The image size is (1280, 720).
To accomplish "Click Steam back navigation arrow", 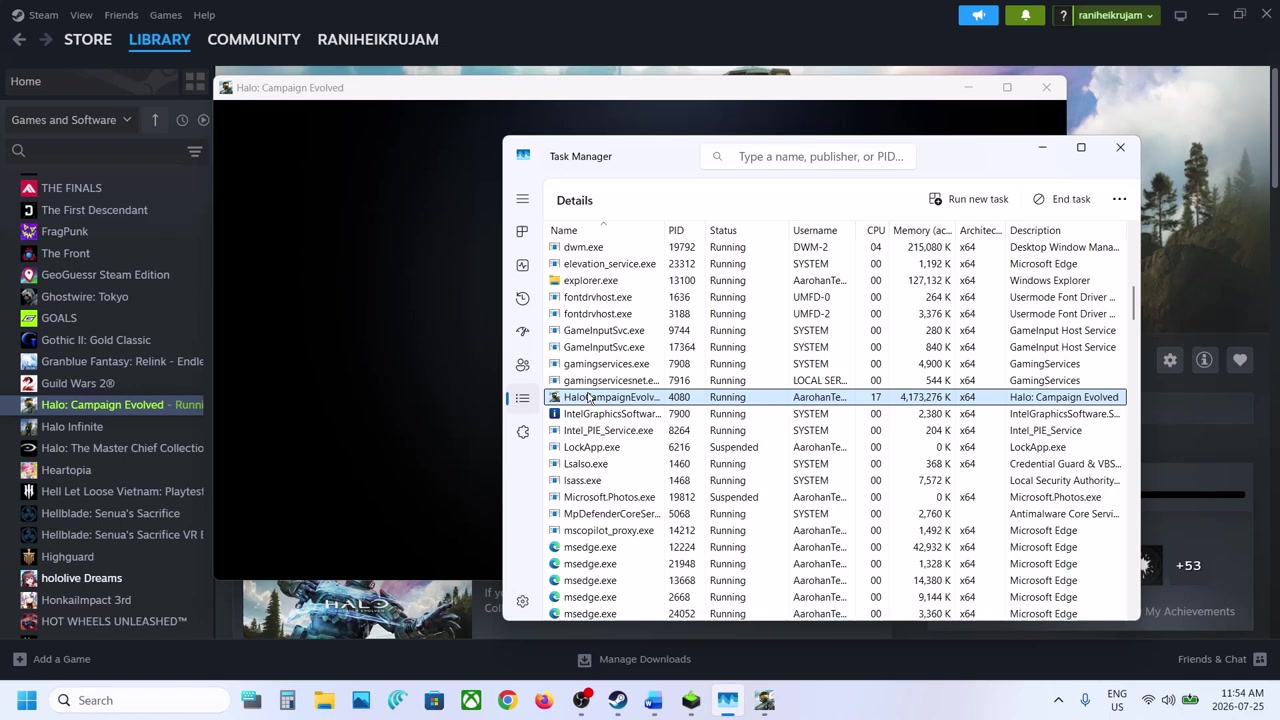I will pyautogui.click(x=19, y=39).
